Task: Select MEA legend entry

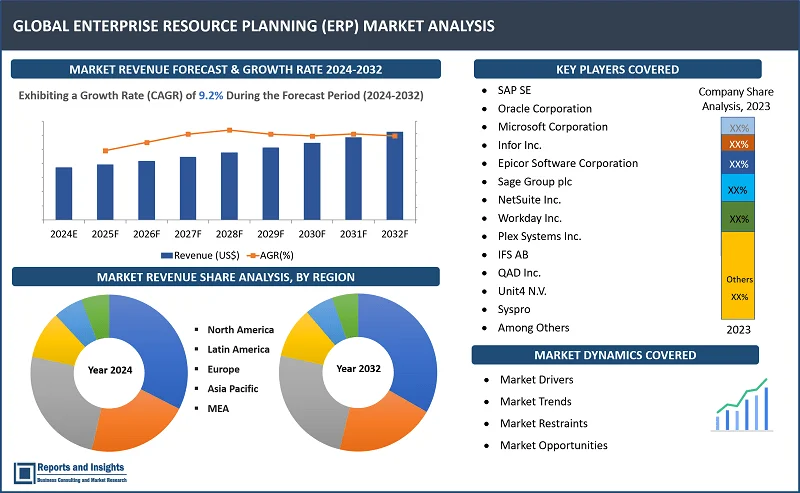Action: coord(218,408)
